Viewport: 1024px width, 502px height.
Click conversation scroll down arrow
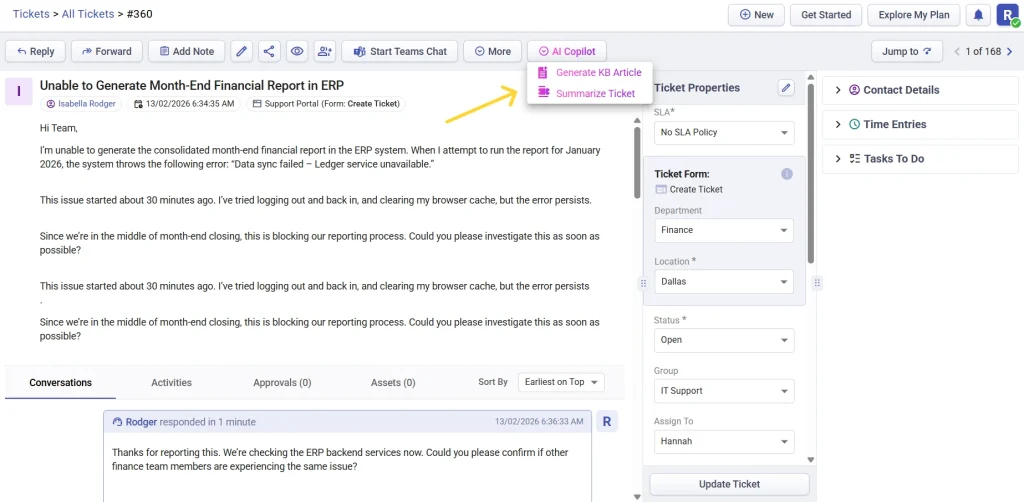coord(637,497)
